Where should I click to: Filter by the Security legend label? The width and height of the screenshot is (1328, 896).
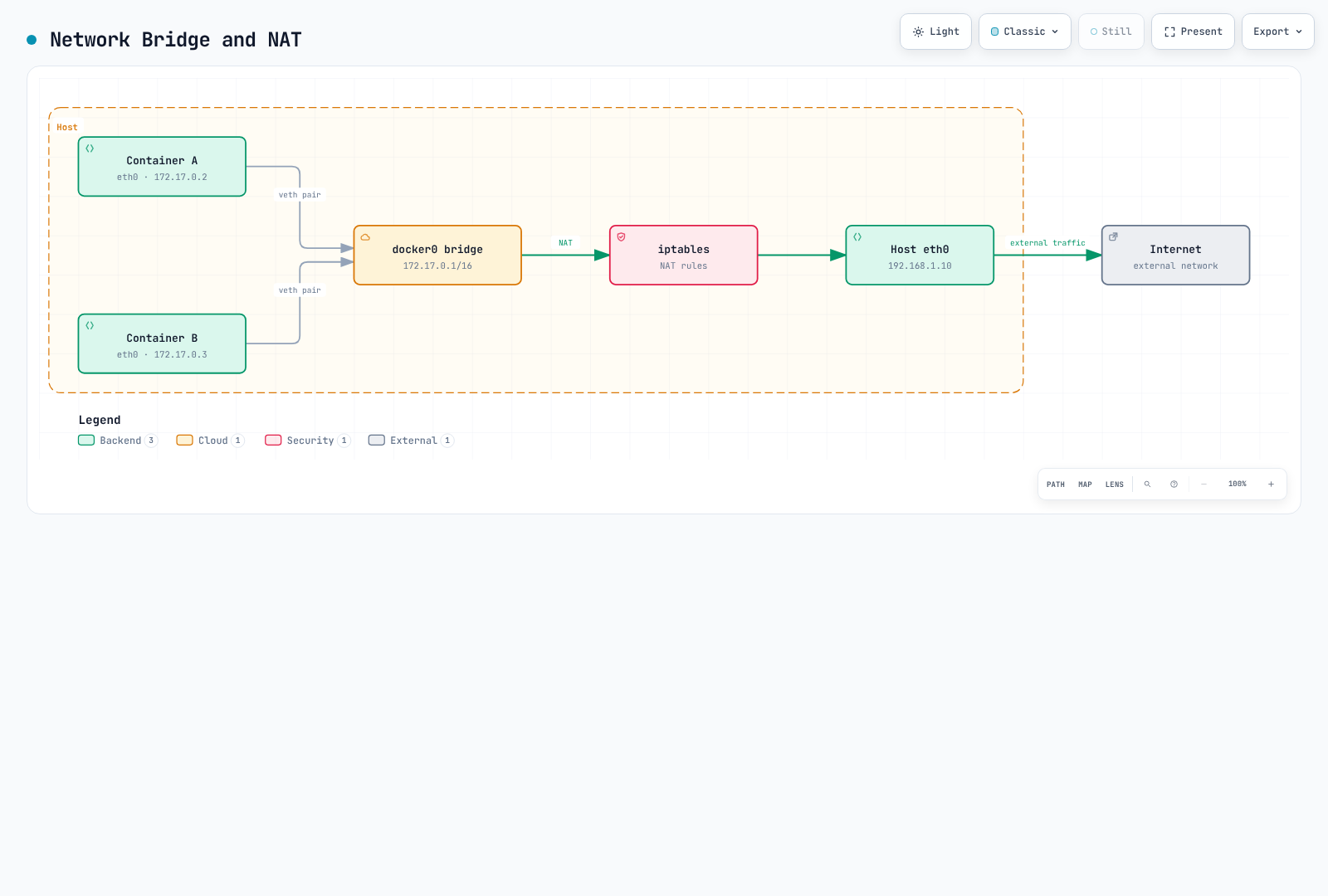point(310,441)
